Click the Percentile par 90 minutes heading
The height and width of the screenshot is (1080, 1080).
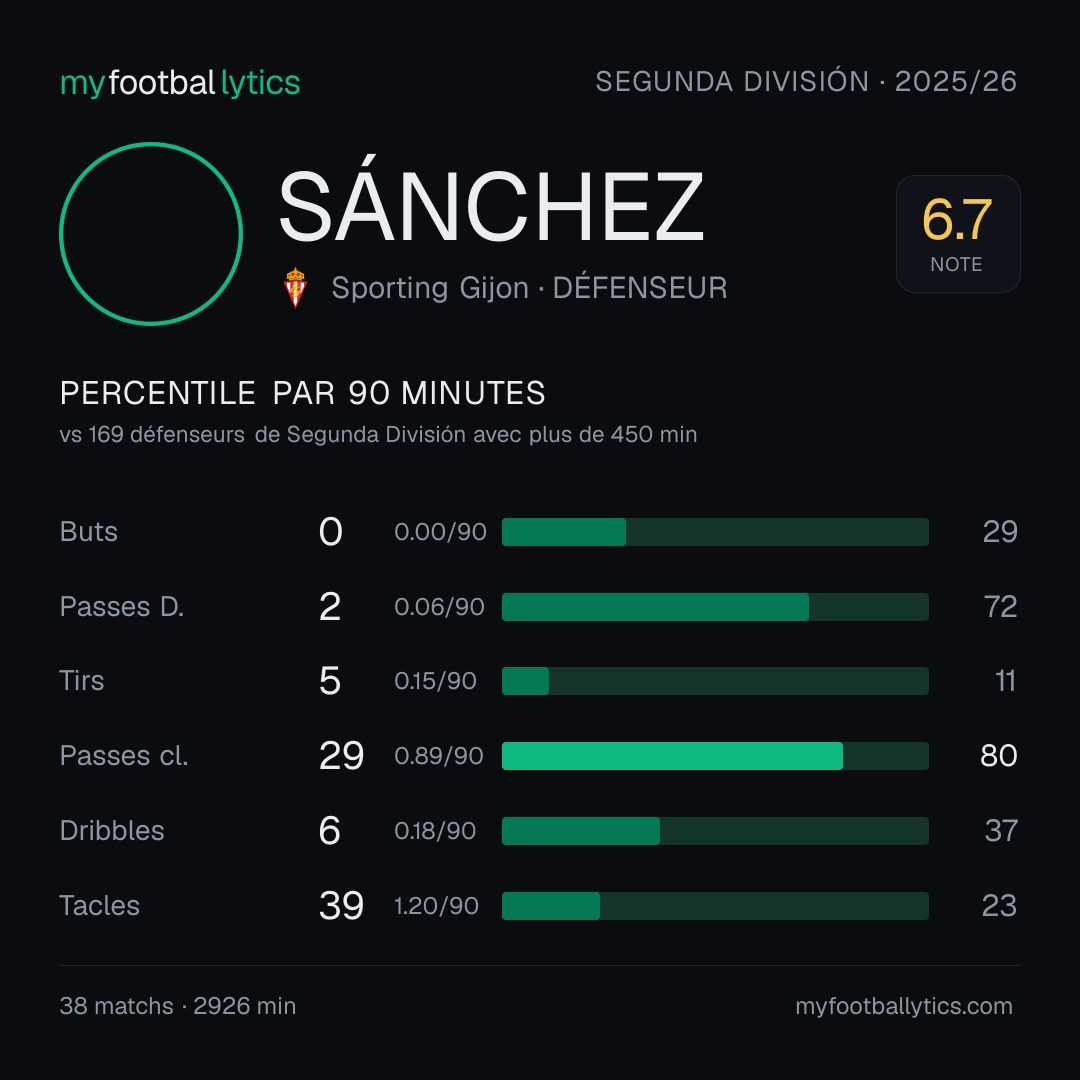302,393
